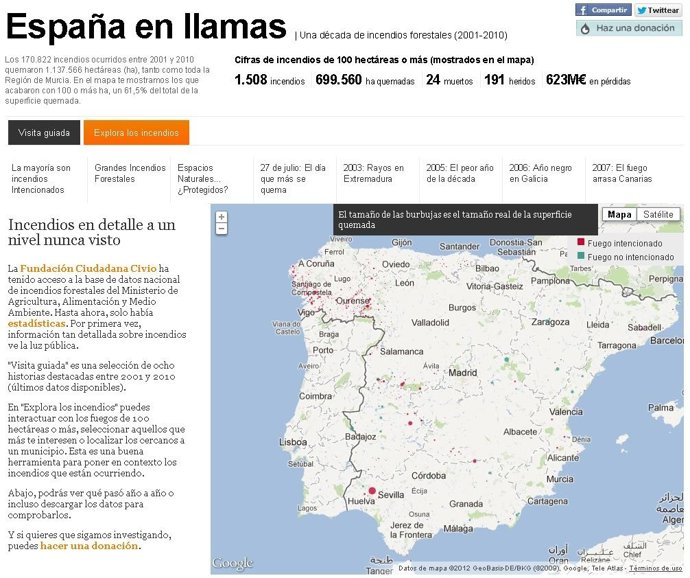
Task: Click the 24 muertos figure
Action: point(449,80)
